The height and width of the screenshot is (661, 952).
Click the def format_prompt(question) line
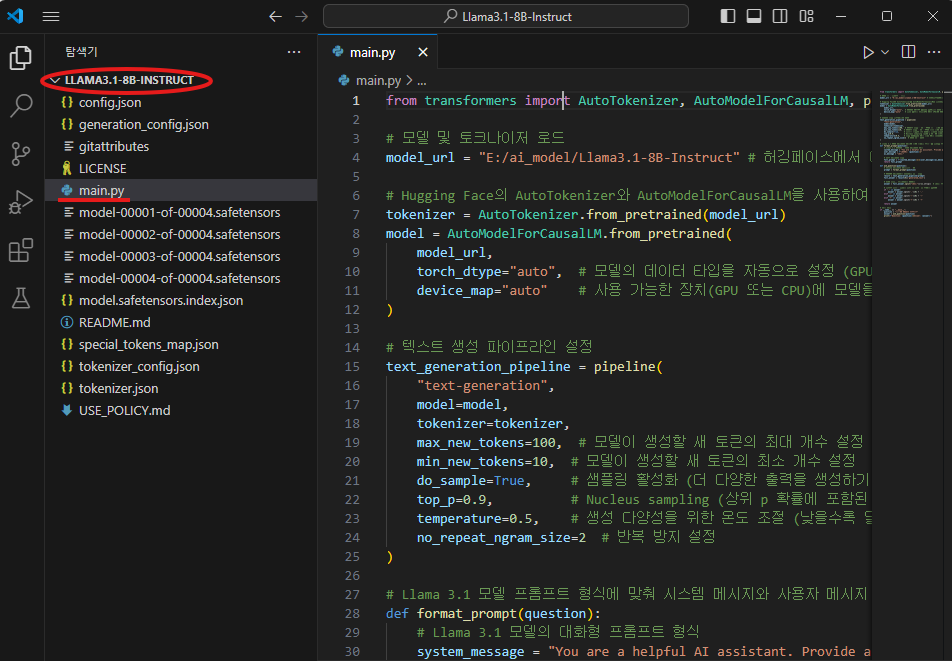(493, 614)
